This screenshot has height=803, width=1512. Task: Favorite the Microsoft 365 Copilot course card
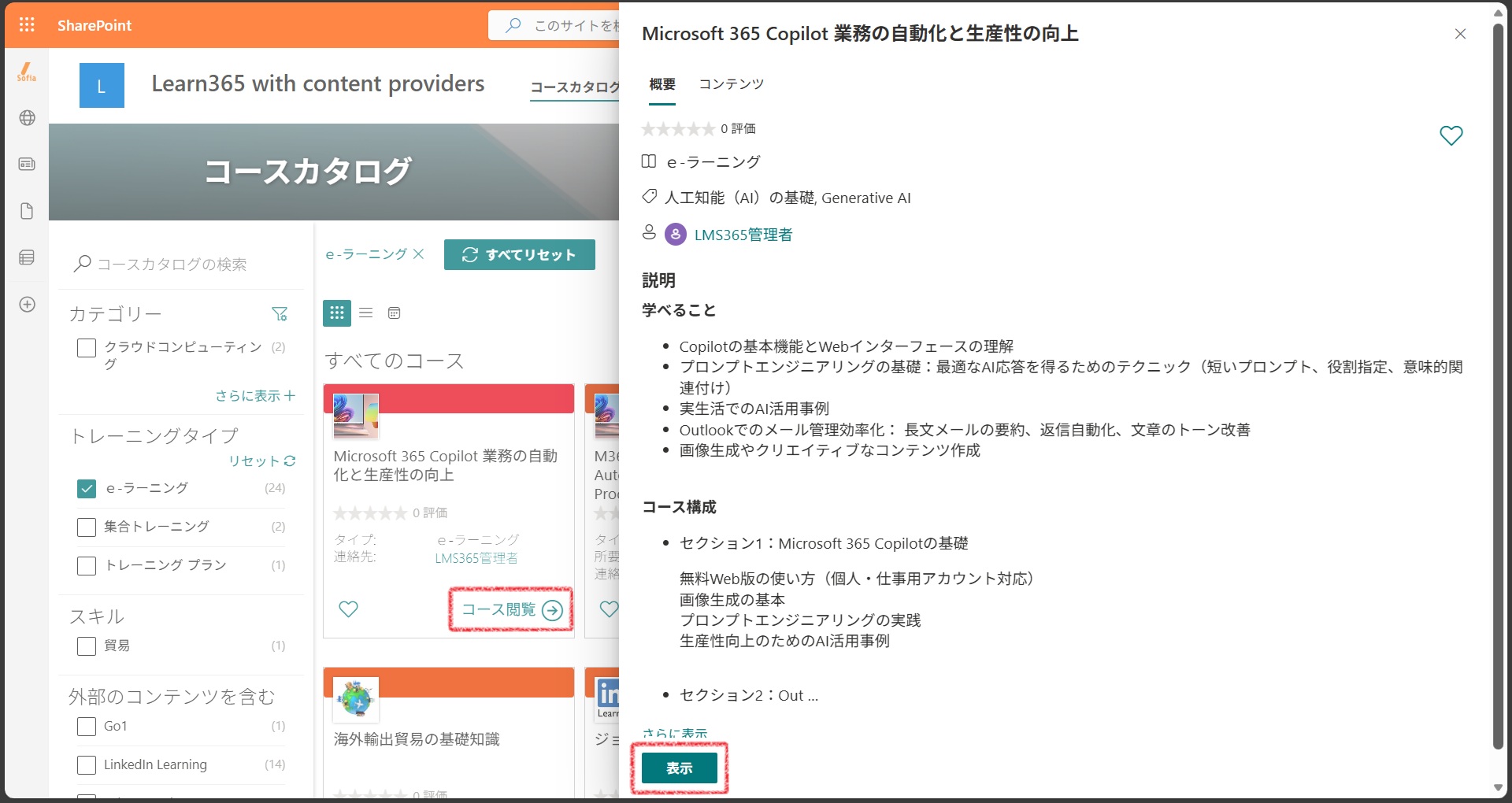pyautogui.click(x=348, y=609)
